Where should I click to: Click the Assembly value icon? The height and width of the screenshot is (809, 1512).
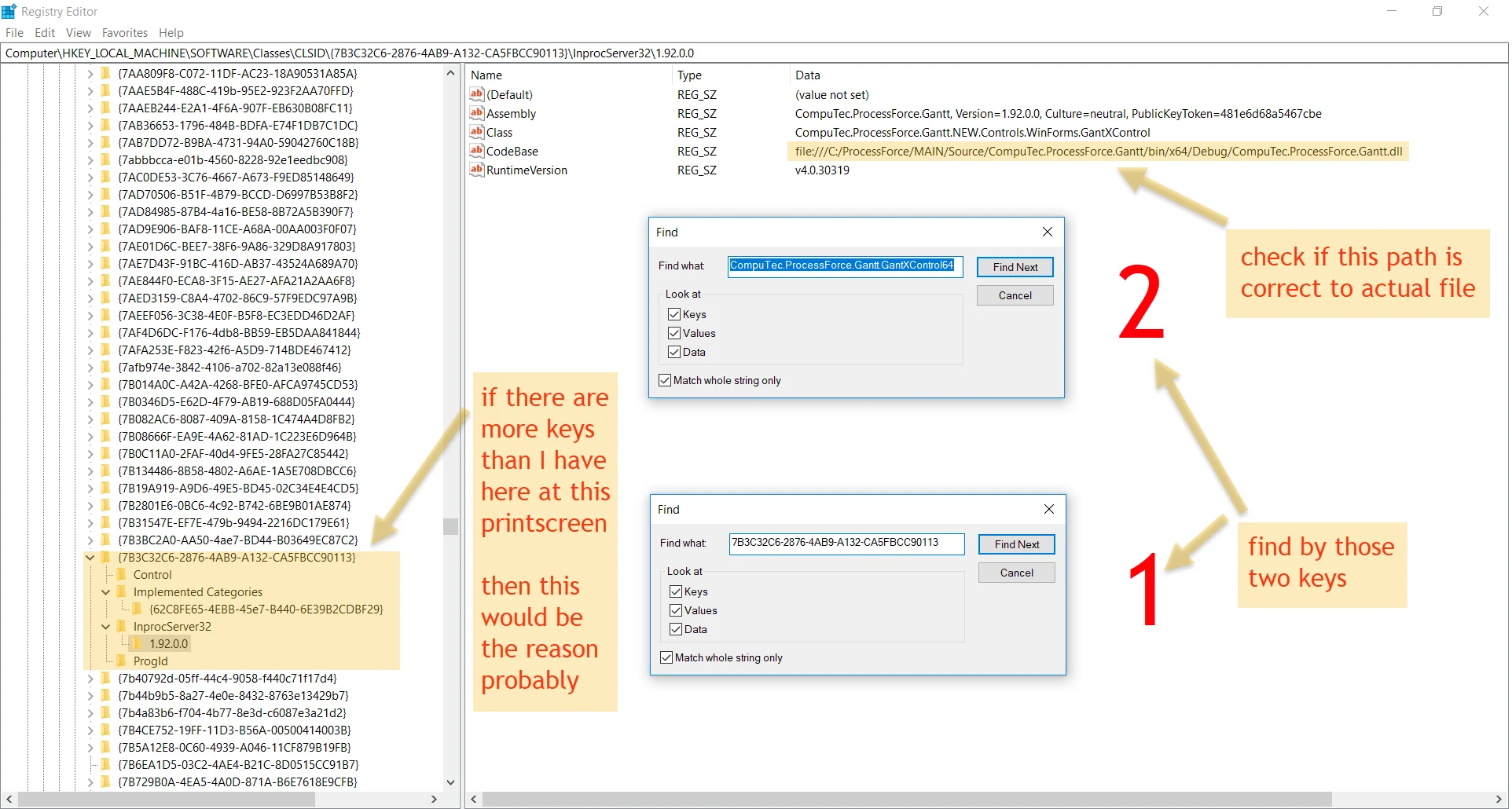(x=477, y=113)
